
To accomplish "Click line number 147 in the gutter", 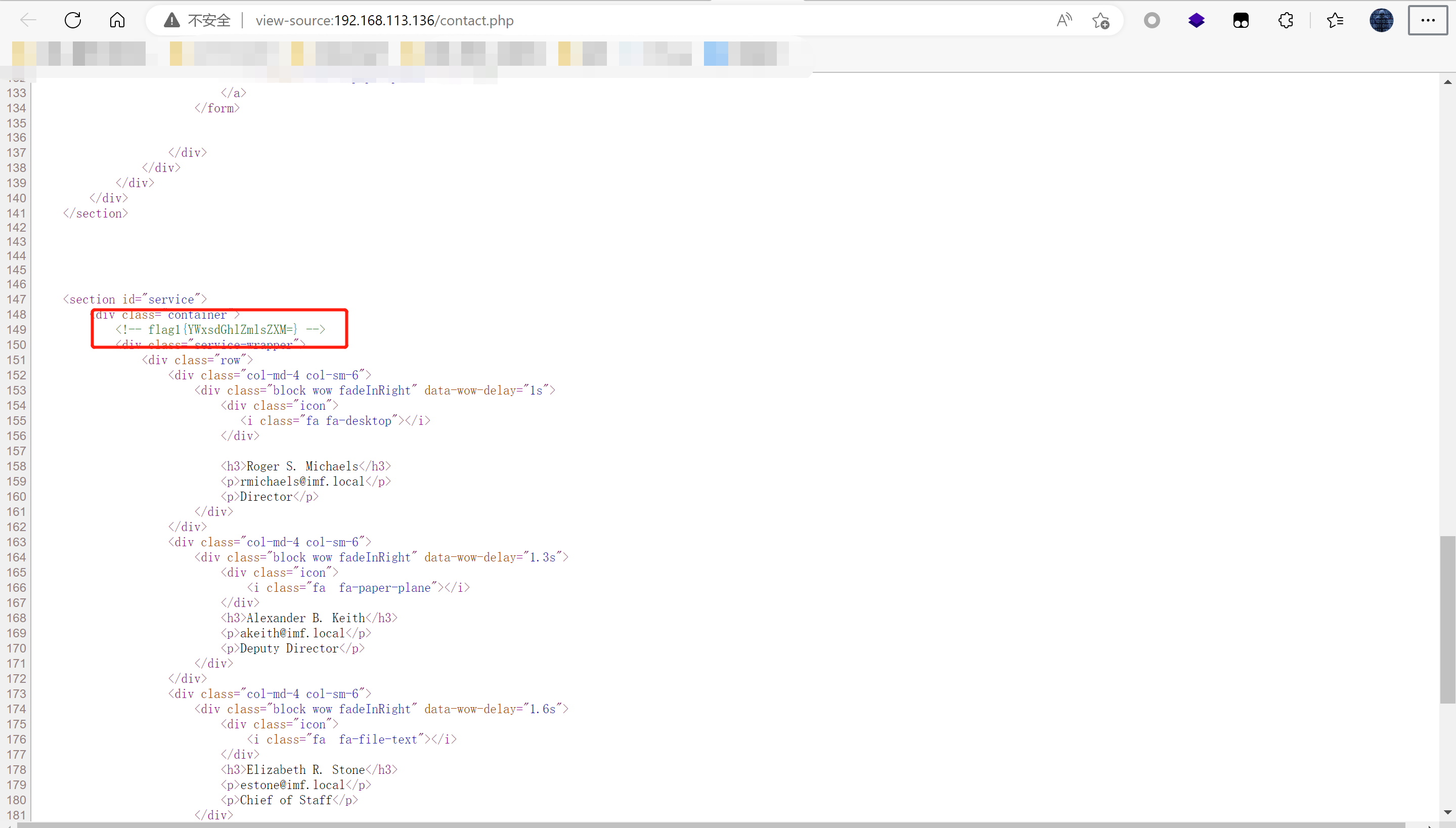I will (x=17, y=299).
